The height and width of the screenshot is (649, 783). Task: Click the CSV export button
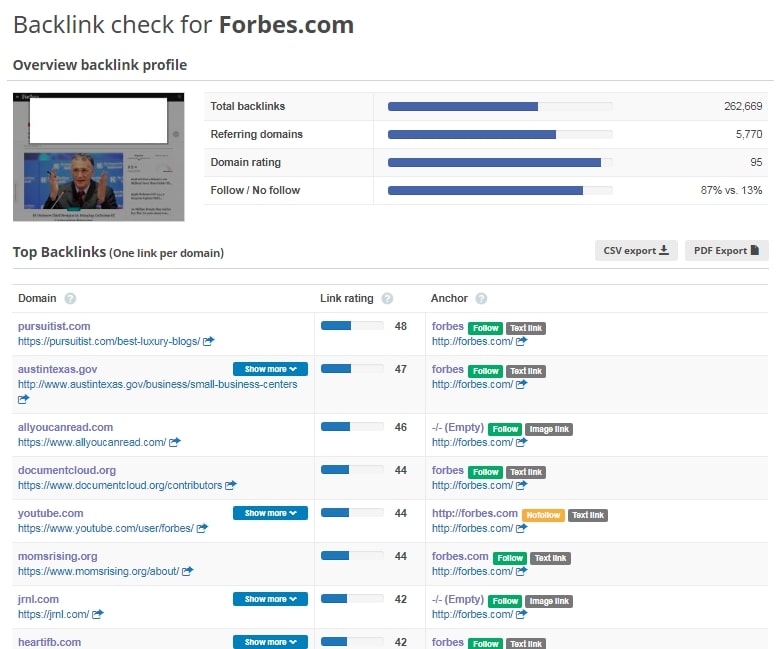tap(636, 250)
